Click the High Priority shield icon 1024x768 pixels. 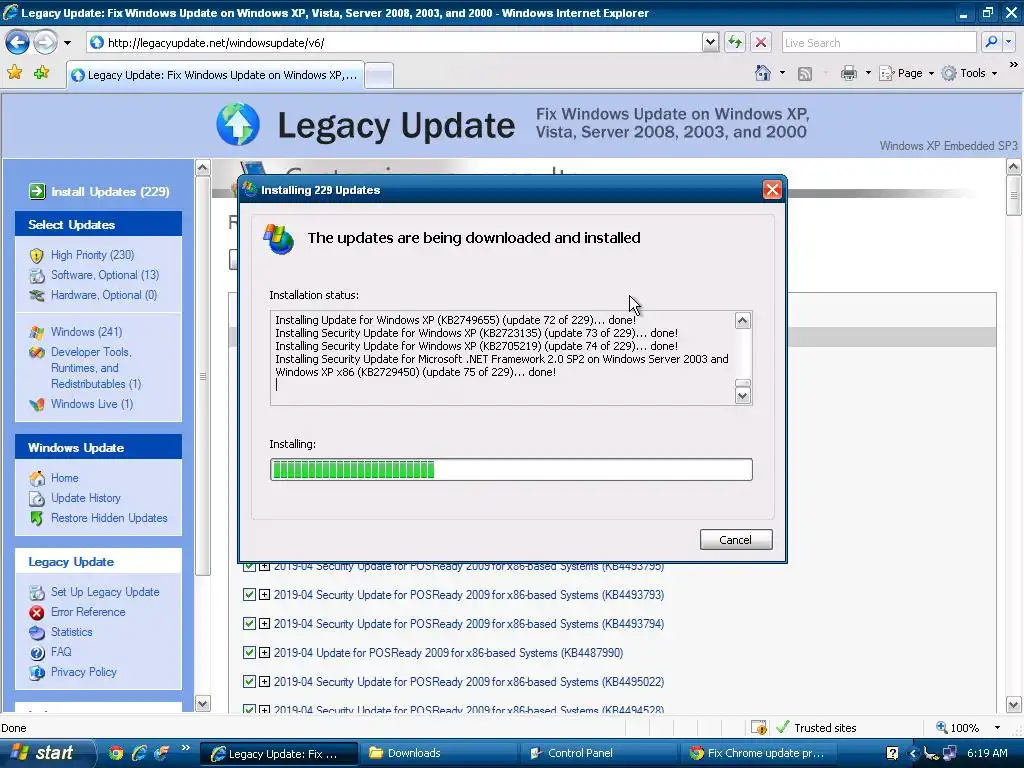[x=37, y=255]
